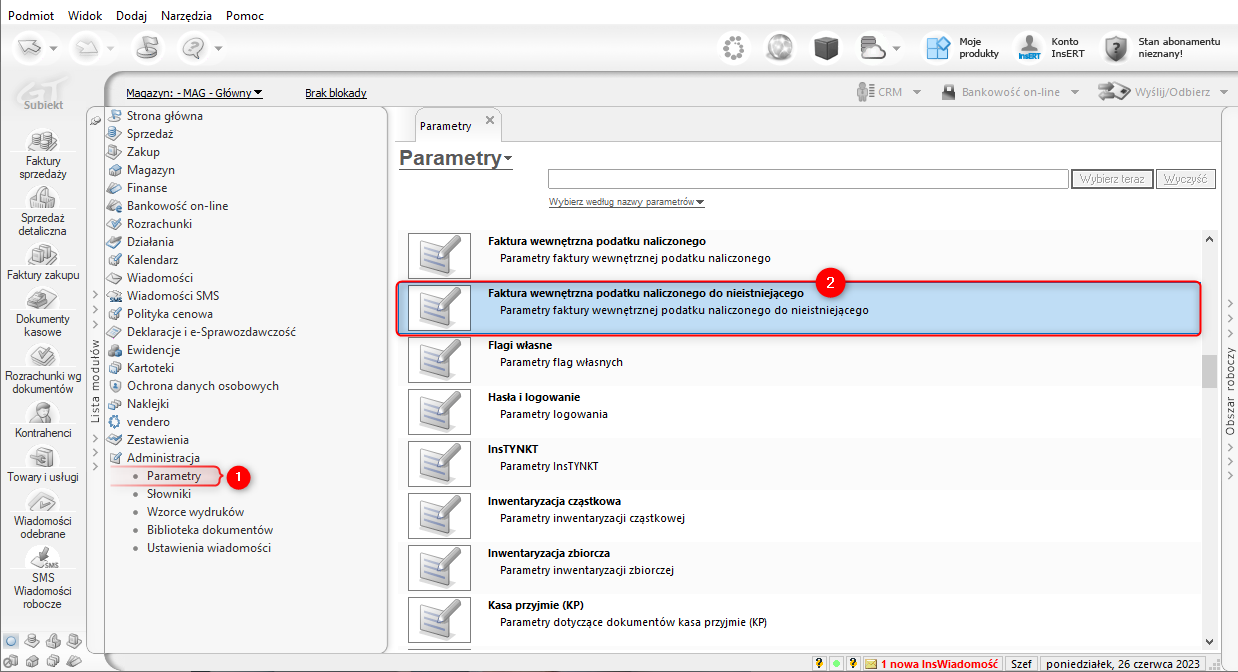Click Szef user in status bar
The image size is (1238, 672).
(x=1021, y=663)
